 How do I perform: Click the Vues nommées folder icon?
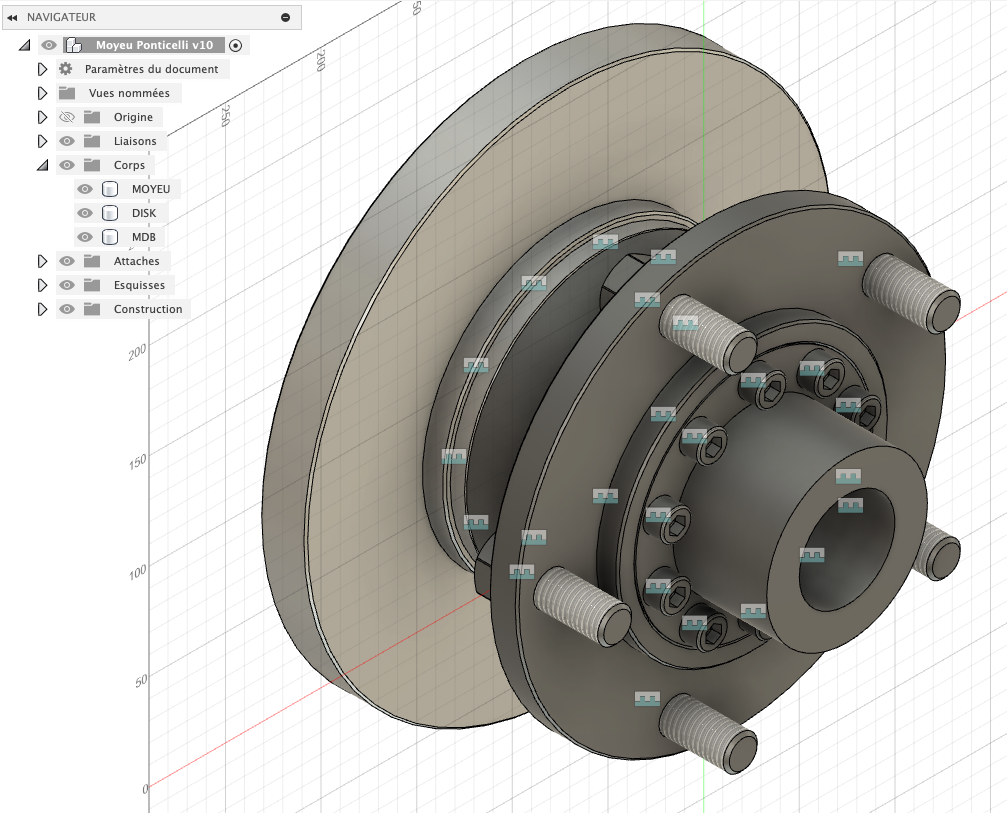click(67, 93)
